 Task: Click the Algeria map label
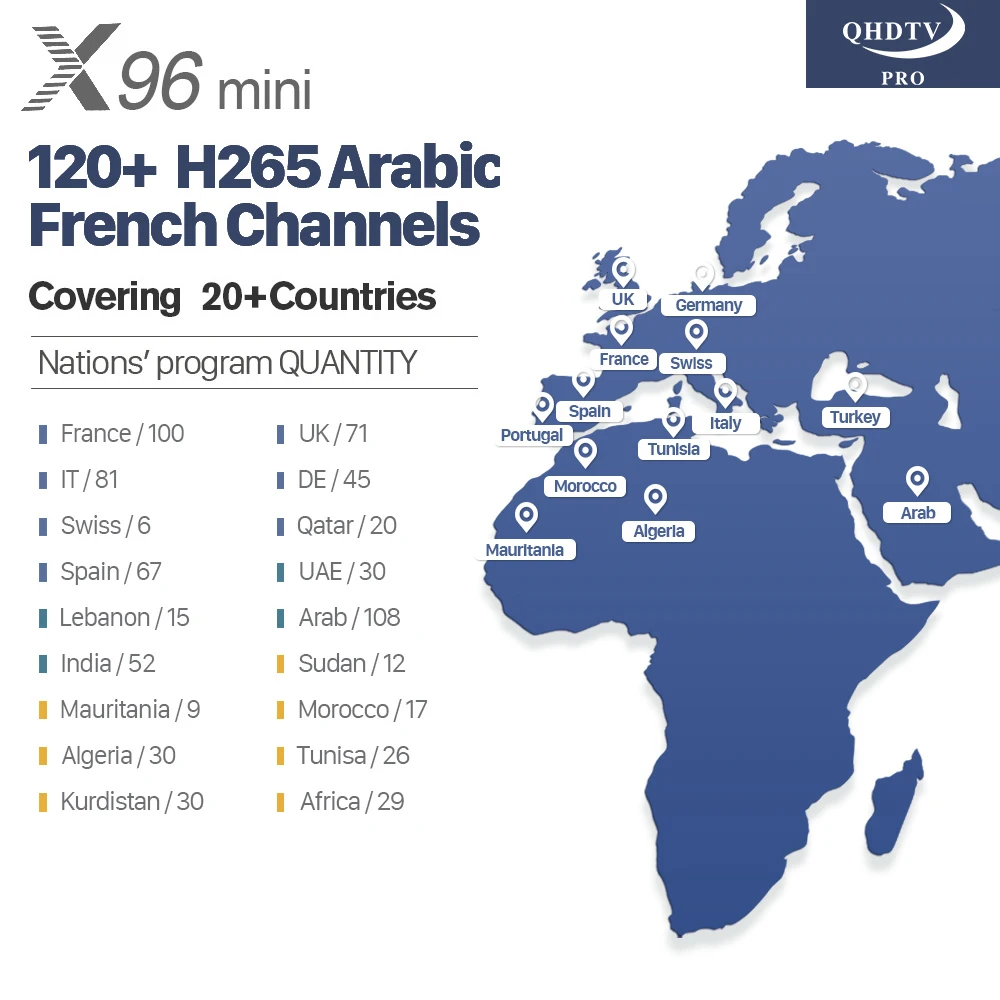(x=659, y=531)
